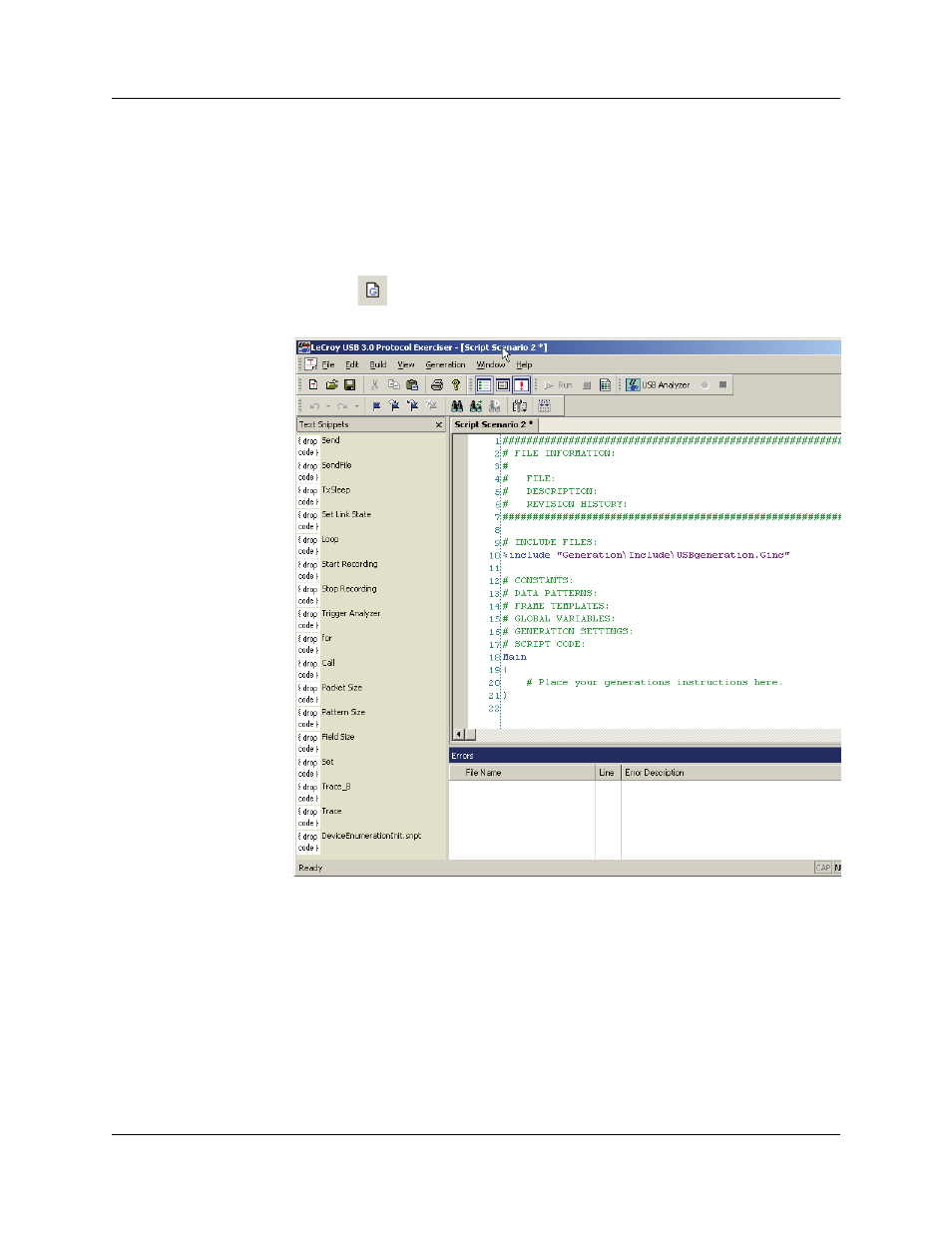
Task: Click the analyzer record circle icon
Action: [x=705, y=385]
